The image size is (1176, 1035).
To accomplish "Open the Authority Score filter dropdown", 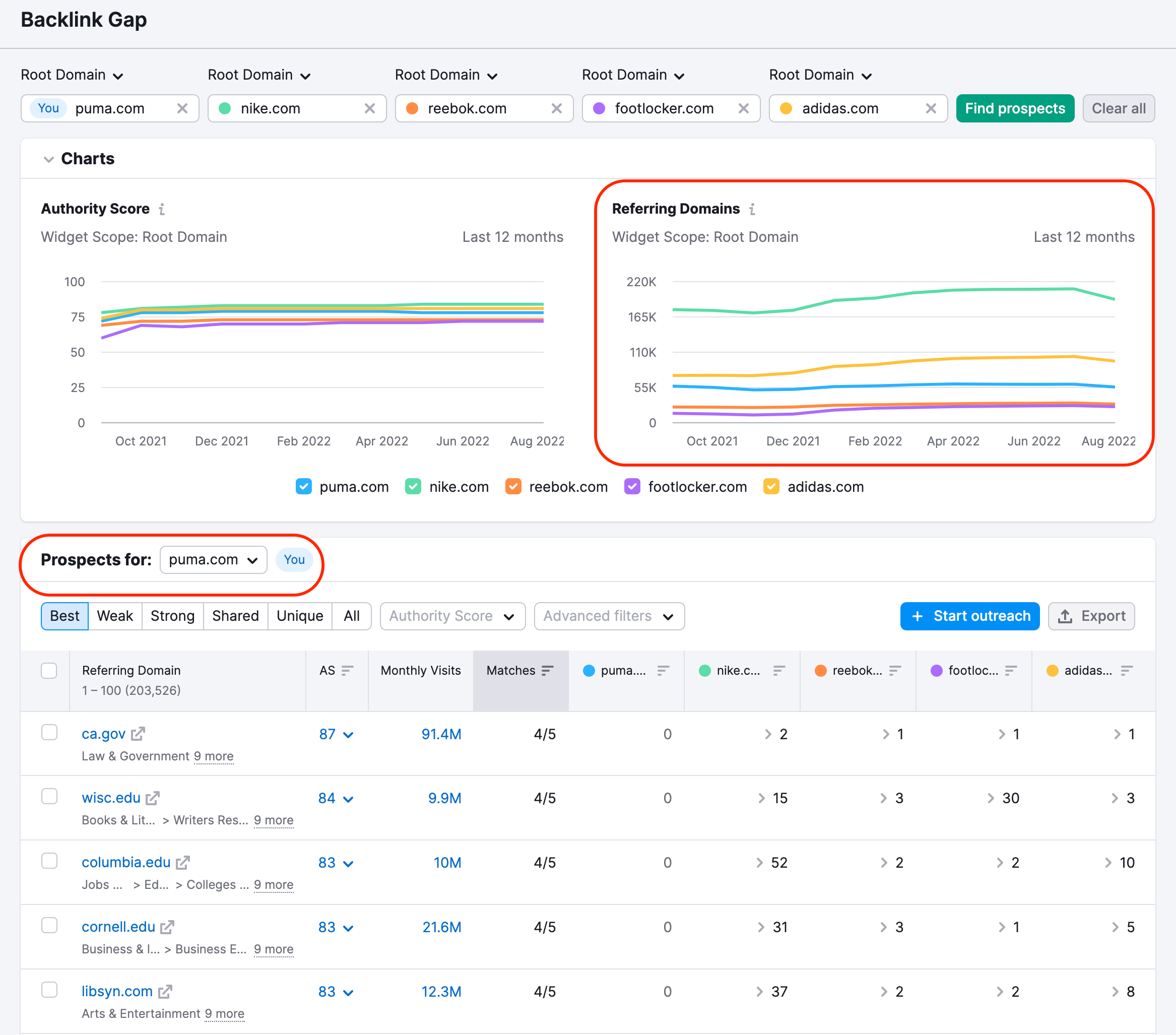I will (x=452, y=616).
